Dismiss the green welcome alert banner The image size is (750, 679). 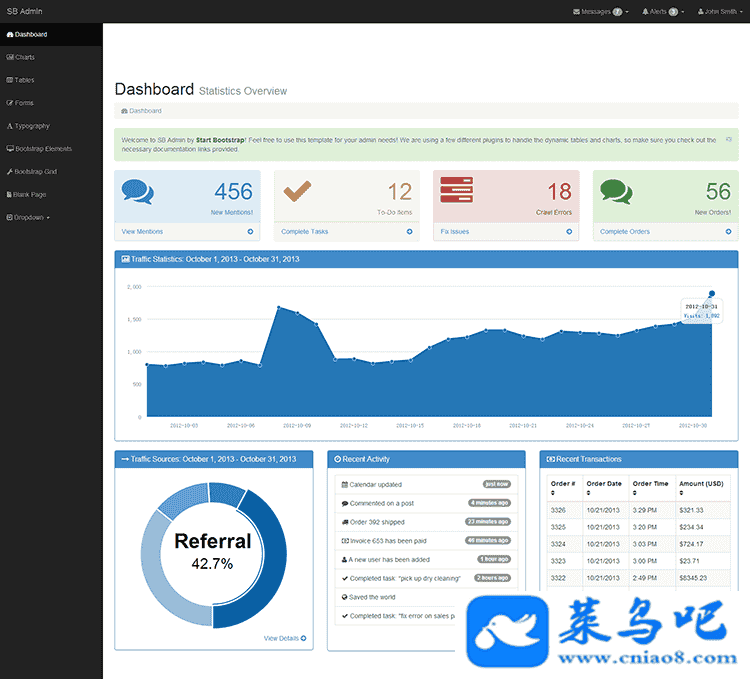point(728,139)
